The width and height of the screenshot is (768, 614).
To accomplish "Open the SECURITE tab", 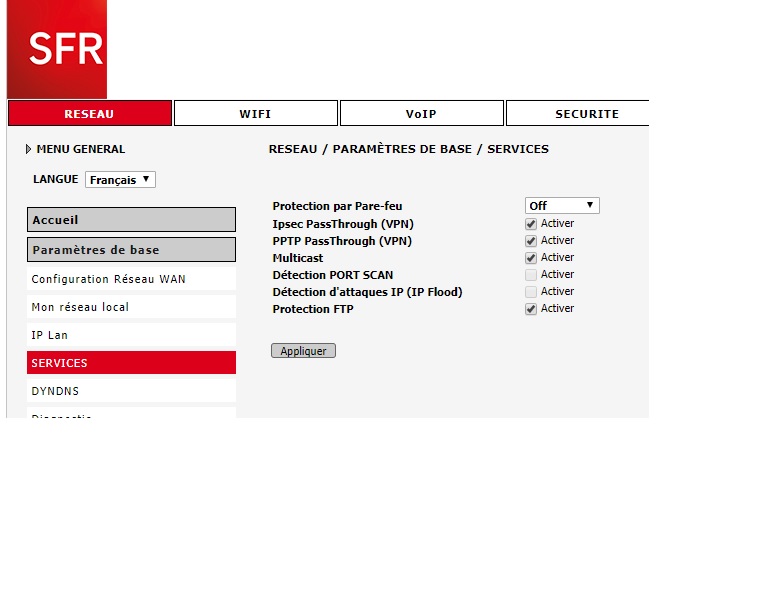I will pos(586,114).
